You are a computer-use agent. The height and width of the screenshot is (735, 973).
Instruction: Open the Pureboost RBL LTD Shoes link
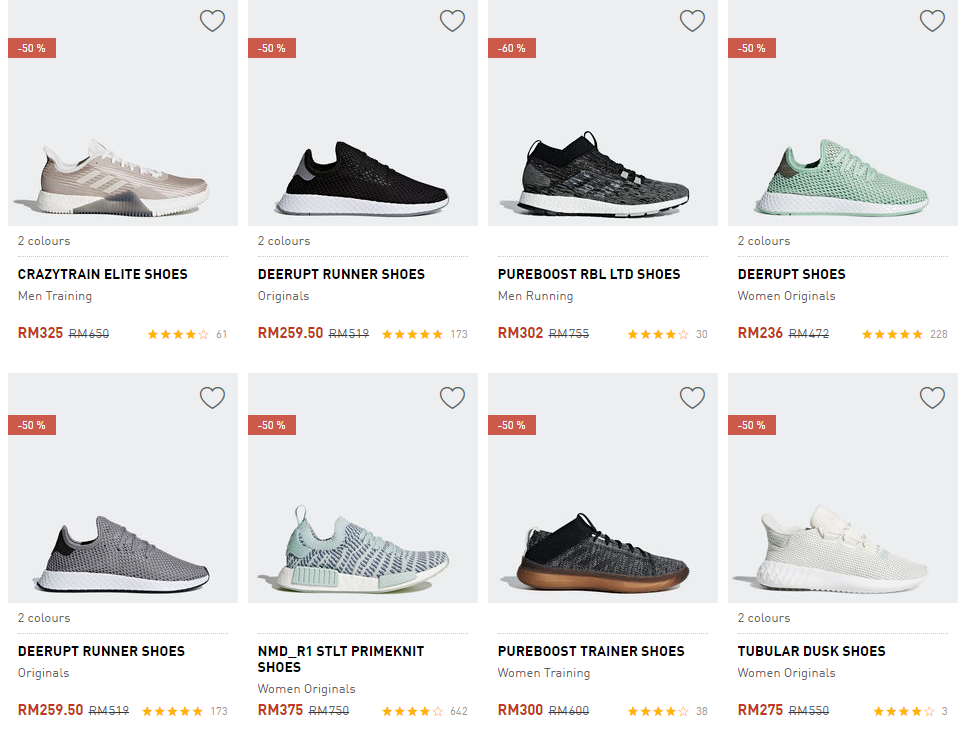589,274
